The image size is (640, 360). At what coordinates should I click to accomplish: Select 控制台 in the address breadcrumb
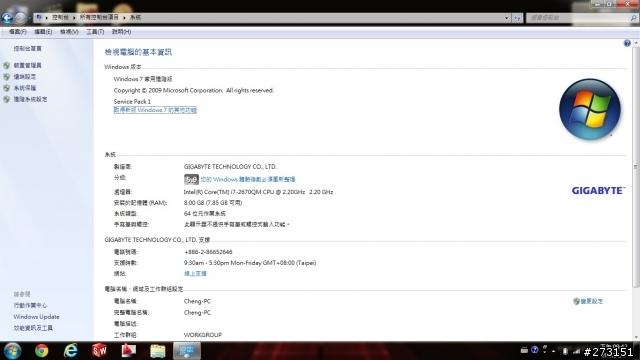click(60, 18)
